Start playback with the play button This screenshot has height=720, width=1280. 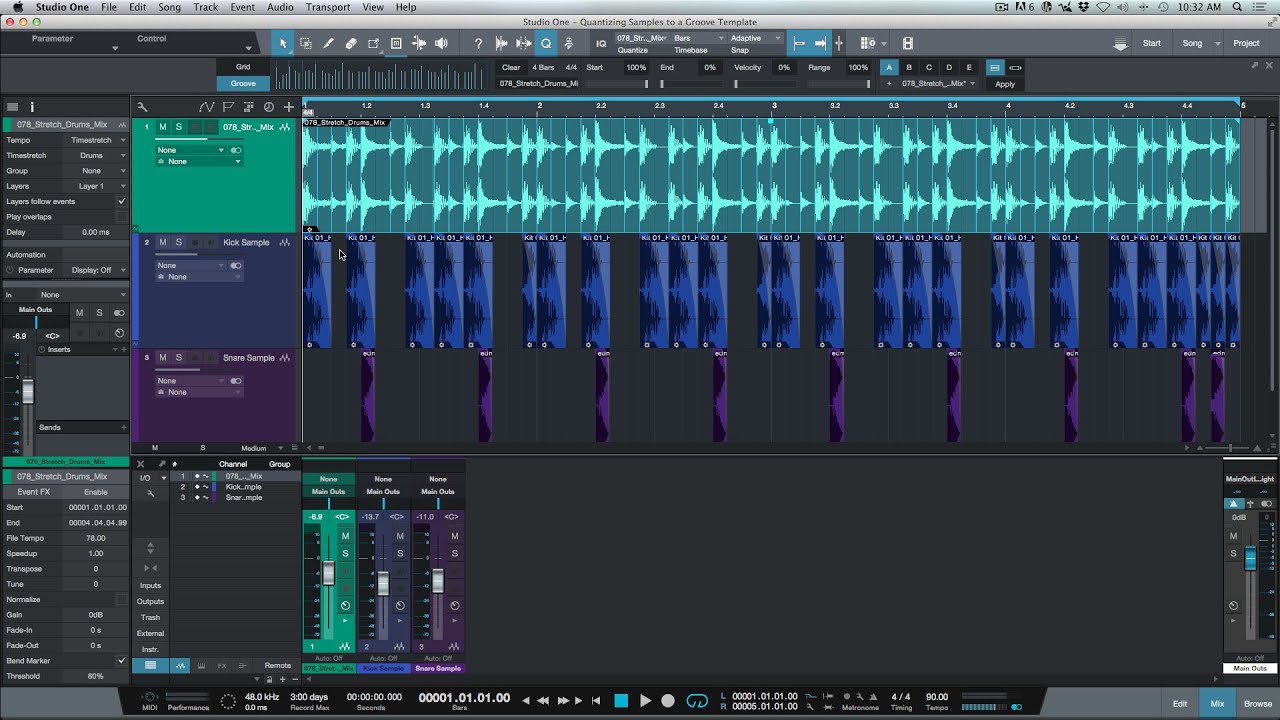645,701
